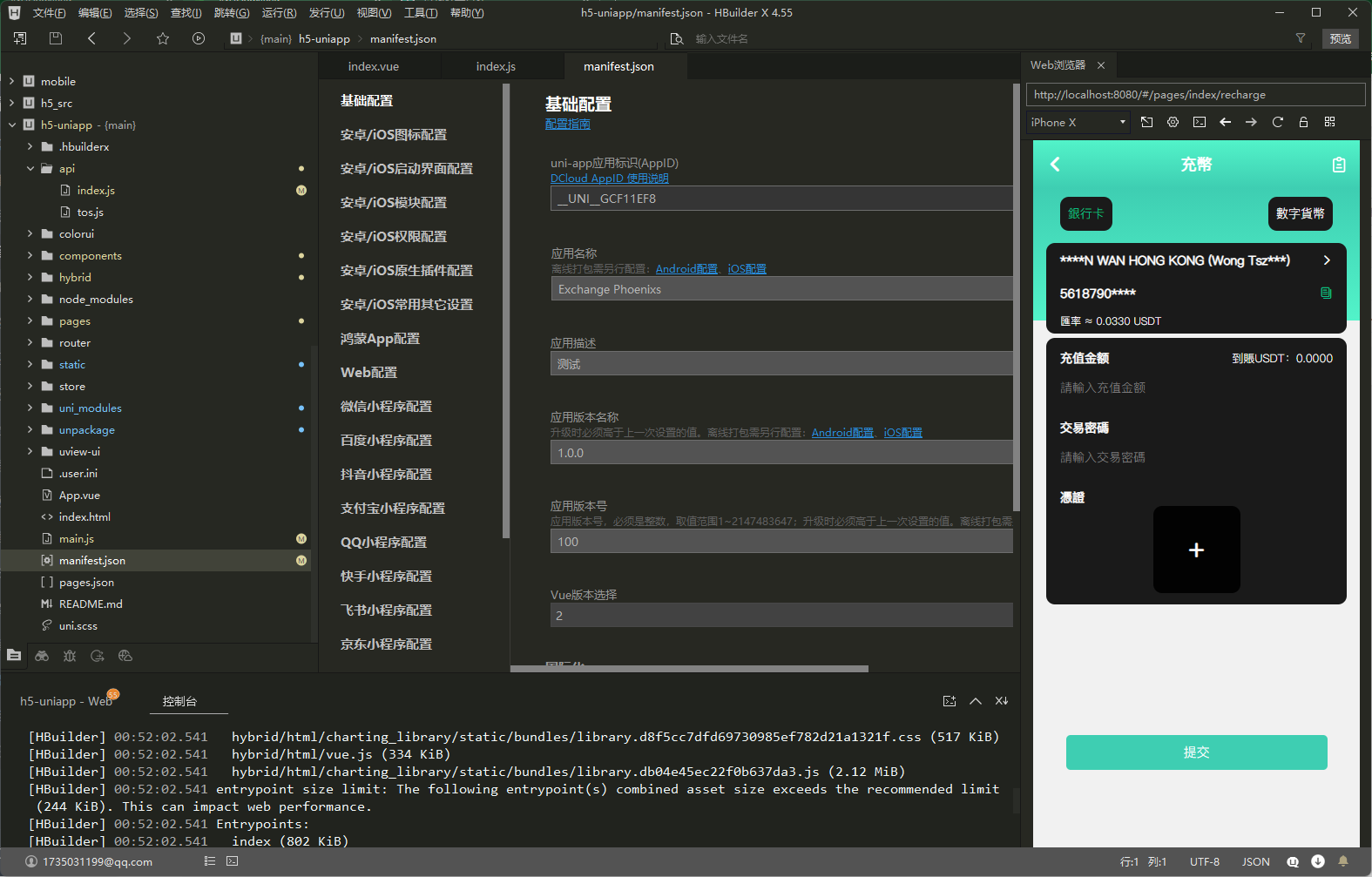This screenshot has height=877, width=1372.
Task: Click the binoculars search icon in sidebar bottom
Action: (42, 656)
